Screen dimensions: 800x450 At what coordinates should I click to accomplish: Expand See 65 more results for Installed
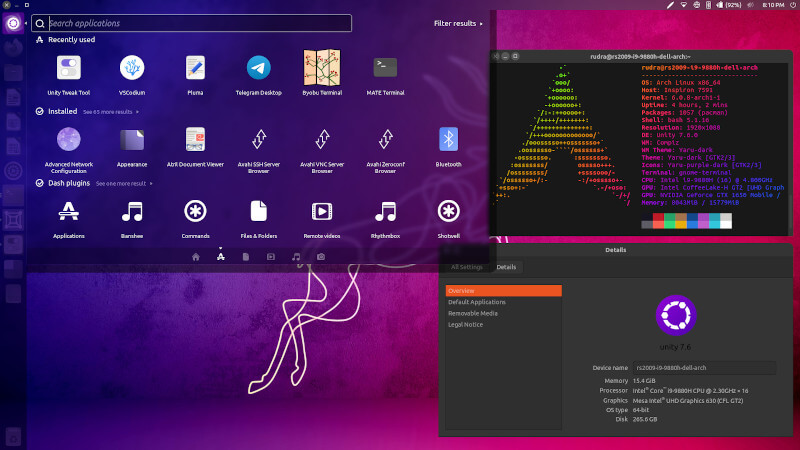(111, 112)
